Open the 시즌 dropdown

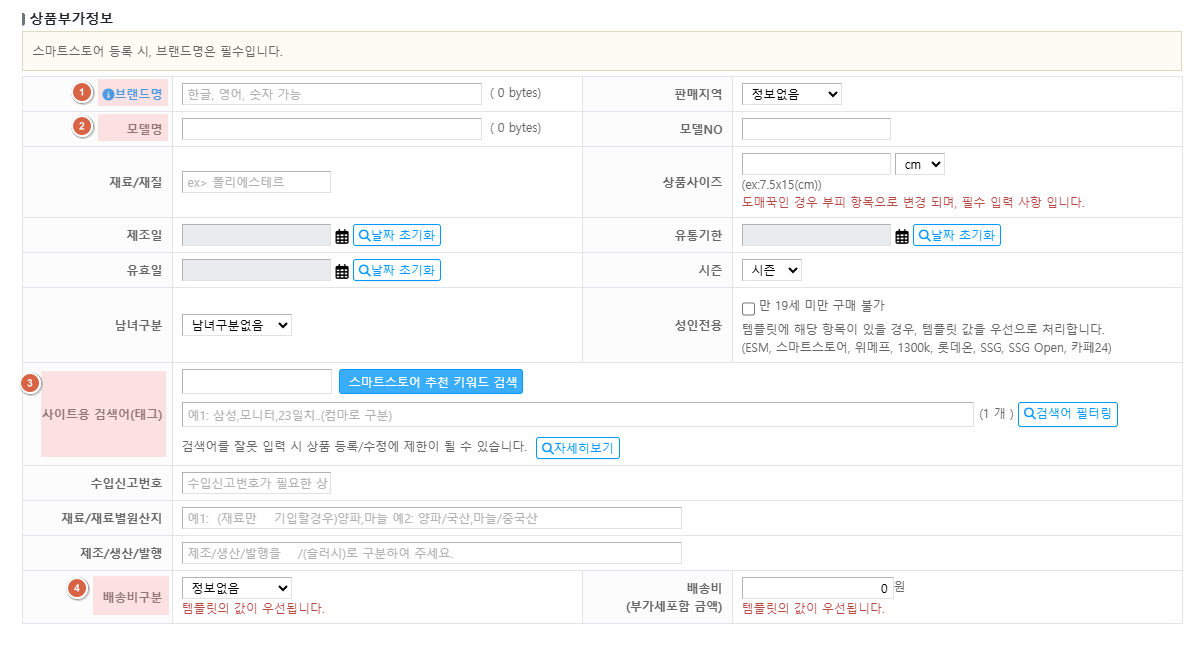pos(771,270)
